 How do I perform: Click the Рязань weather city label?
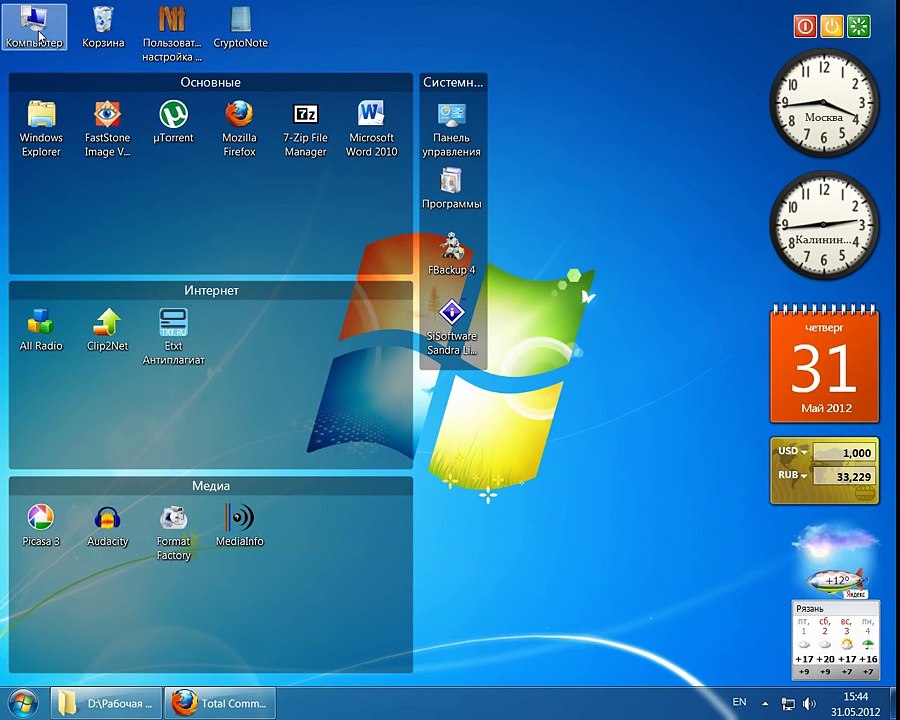tap(810, 609)
